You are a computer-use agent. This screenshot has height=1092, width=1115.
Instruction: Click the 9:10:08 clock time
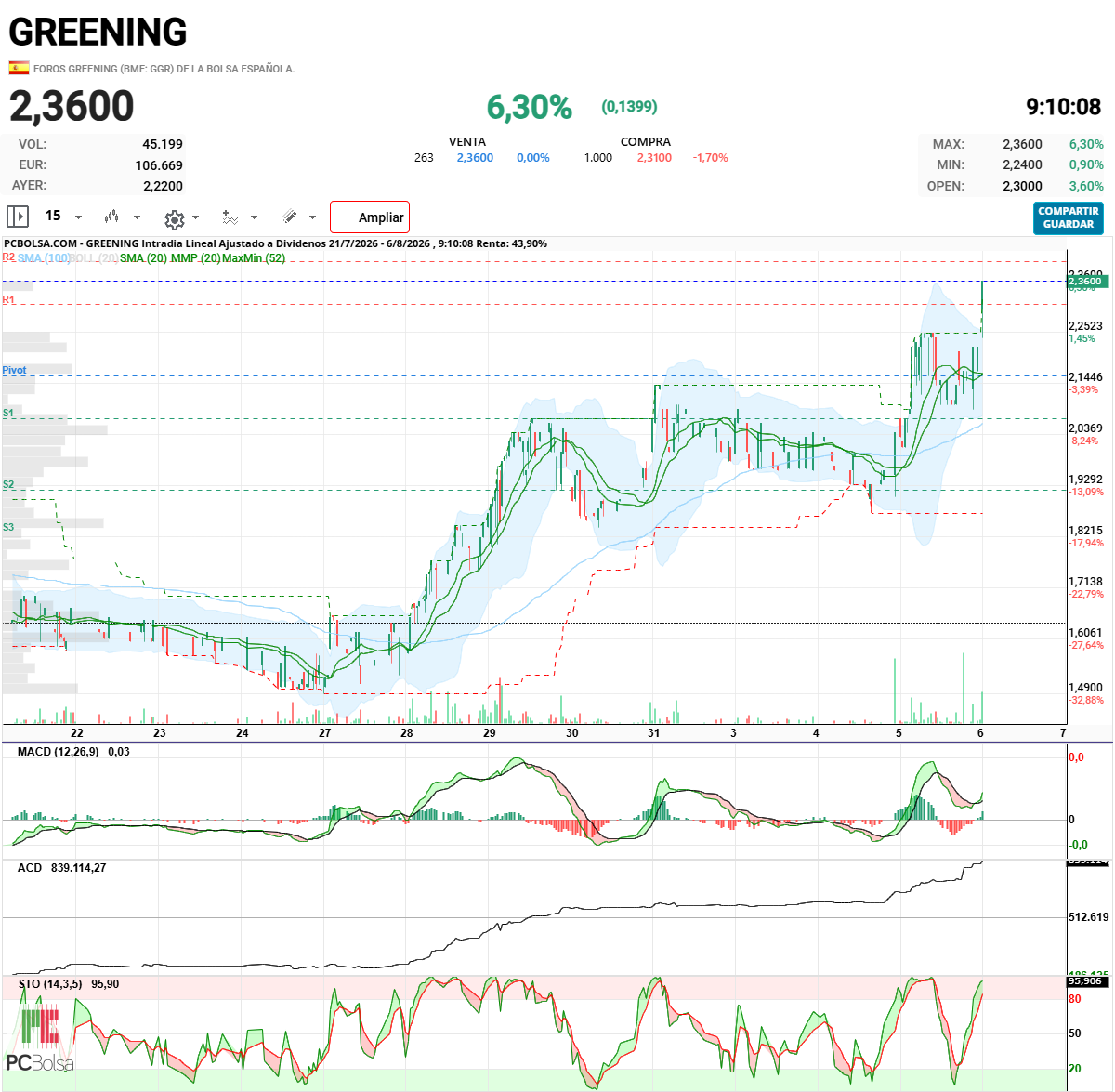(x=1063, y=107)
